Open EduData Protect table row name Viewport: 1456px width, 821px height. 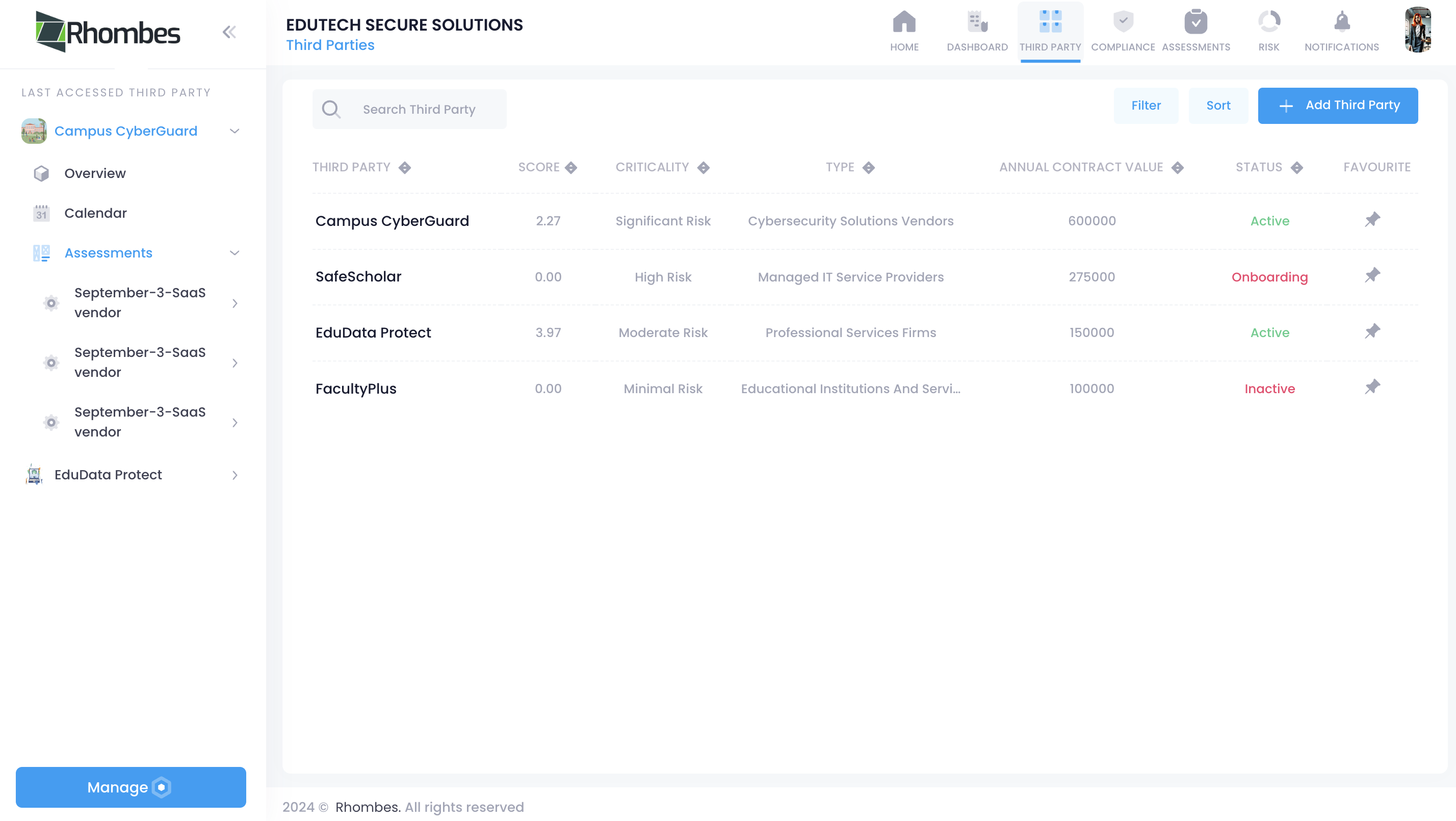(x=373, y=332)
